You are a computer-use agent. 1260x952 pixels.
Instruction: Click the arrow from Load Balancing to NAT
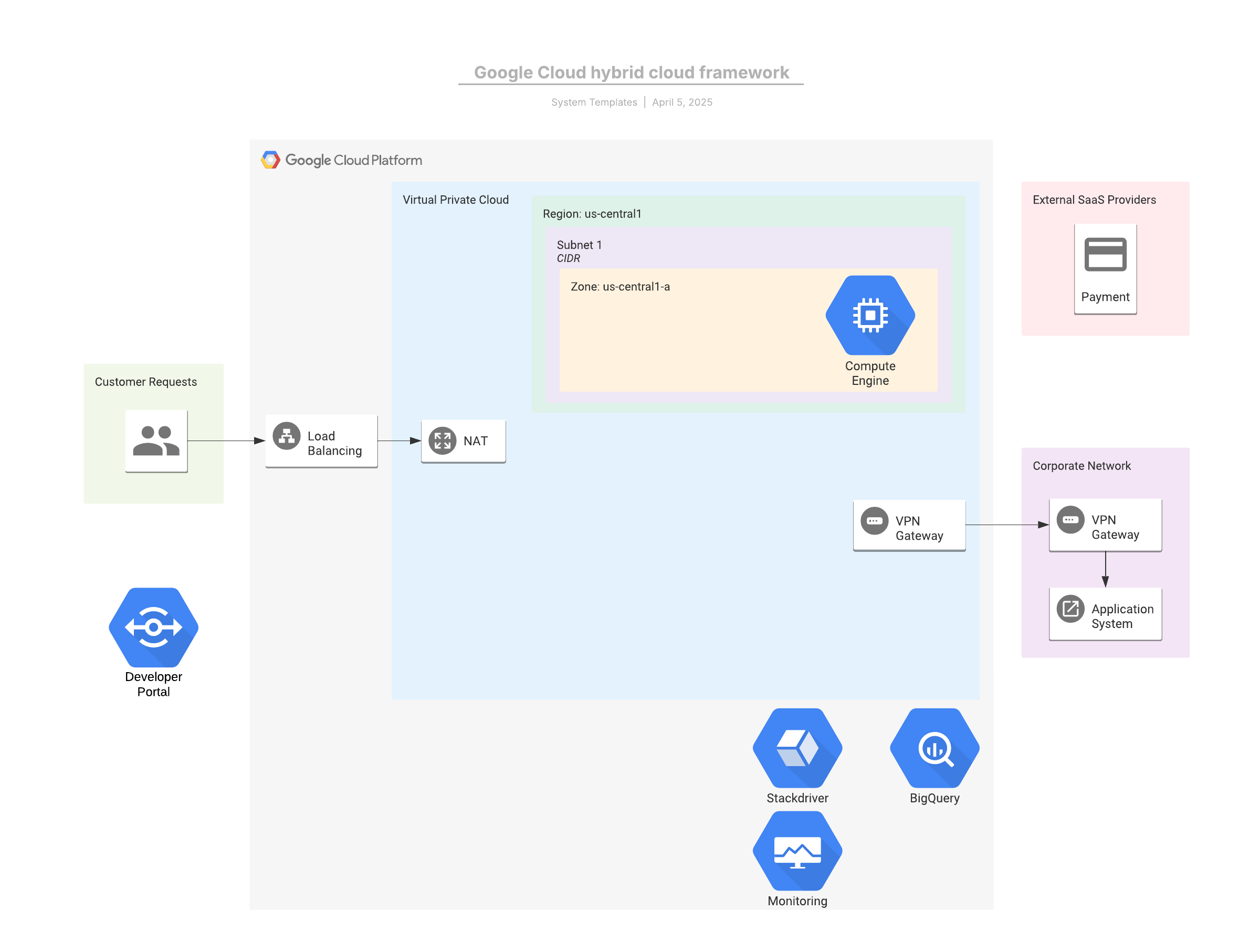pos(400,441)
